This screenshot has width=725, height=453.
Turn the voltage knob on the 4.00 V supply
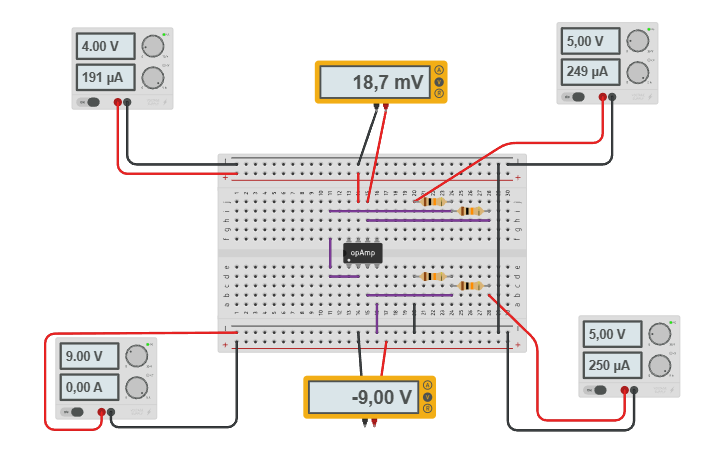pos(153,46)
